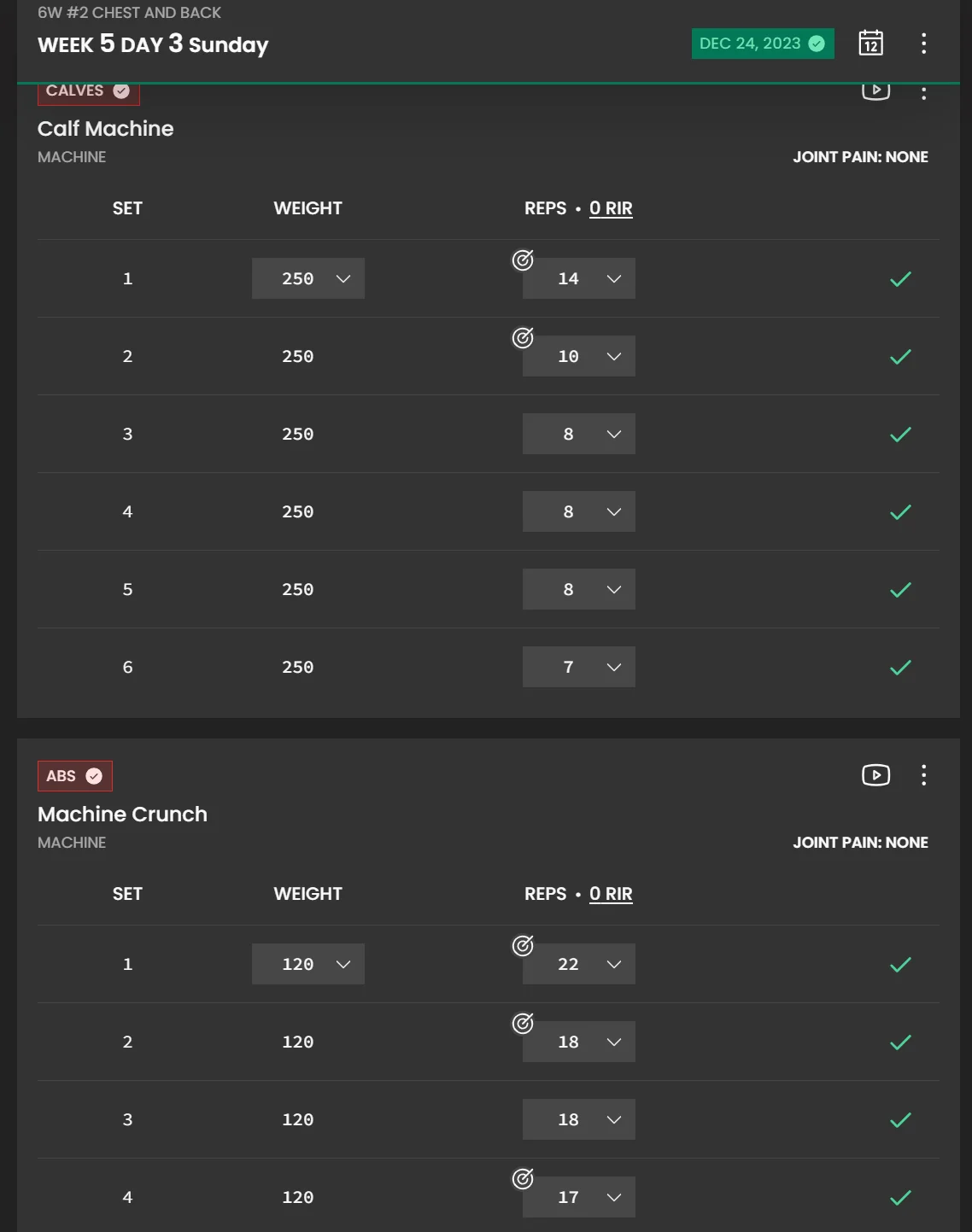Click target icon on Calf Machine set 2

point(523,338)
